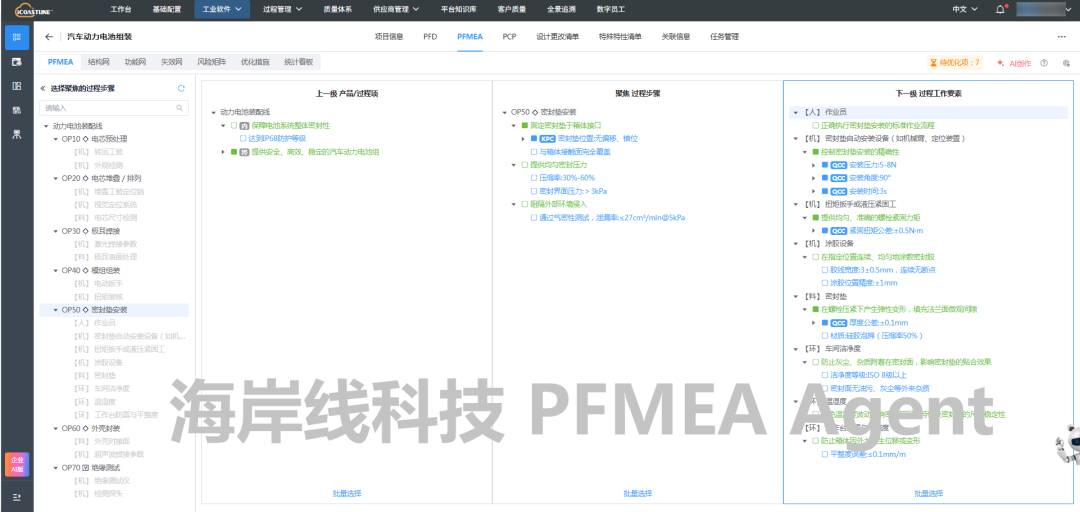Click QCC badge on 紧固扭矩公差 row
This screenshot has height=512, width=1080.
coord(839,231)
